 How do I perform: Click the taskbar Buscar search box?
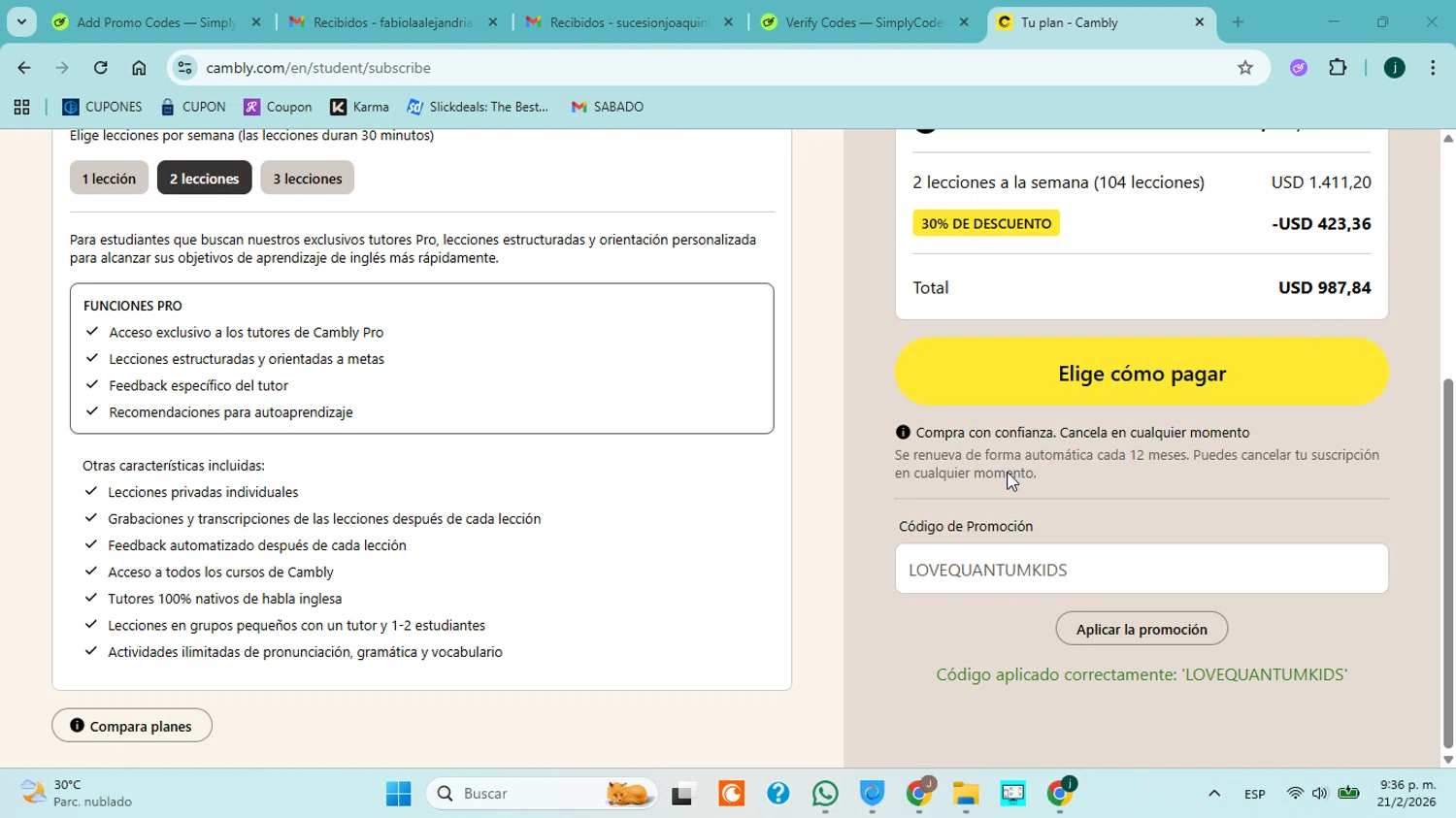click(542, 794)
